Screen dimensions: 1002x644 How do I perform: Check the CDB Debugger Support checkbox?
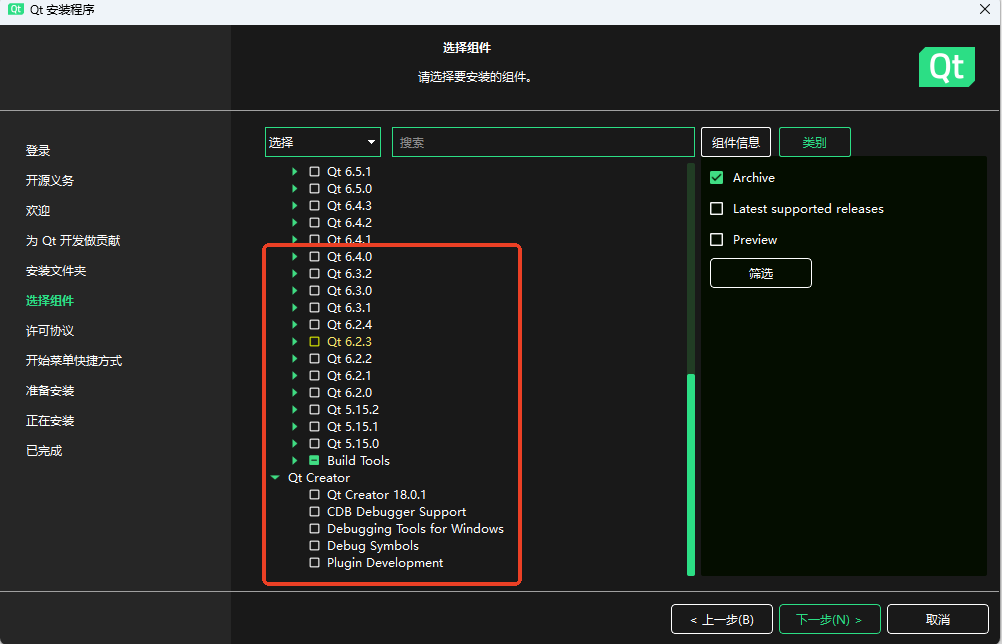[x=314, y=512]
